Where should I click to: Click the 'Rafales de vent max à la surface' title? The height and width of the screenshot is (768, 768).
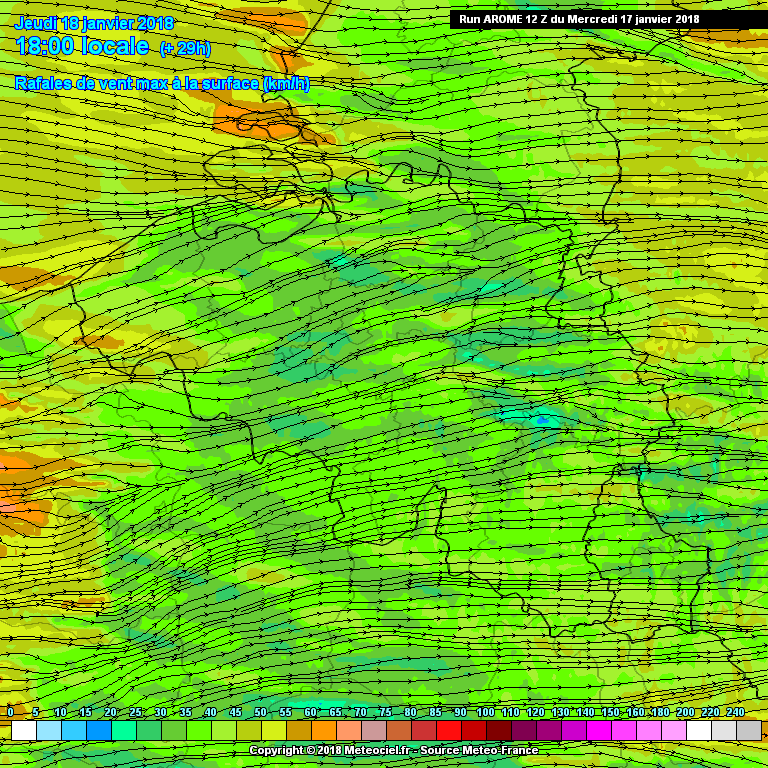(x=162, y=83)
